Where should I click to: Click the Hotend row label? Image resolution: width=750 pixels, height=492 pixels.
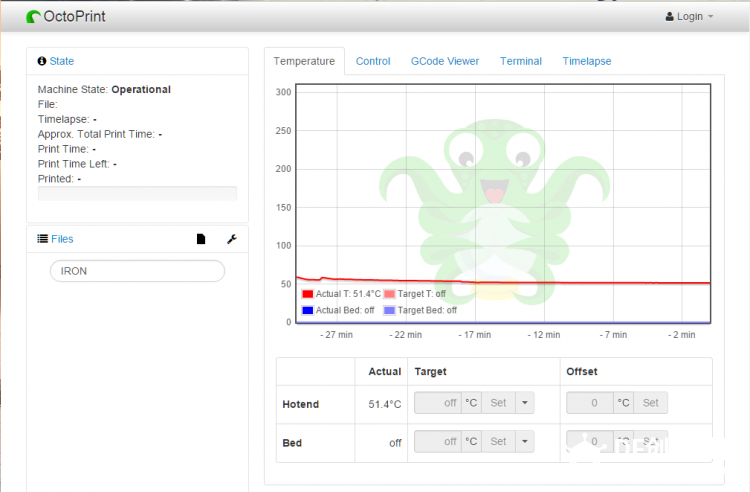[x=300, y=405]
